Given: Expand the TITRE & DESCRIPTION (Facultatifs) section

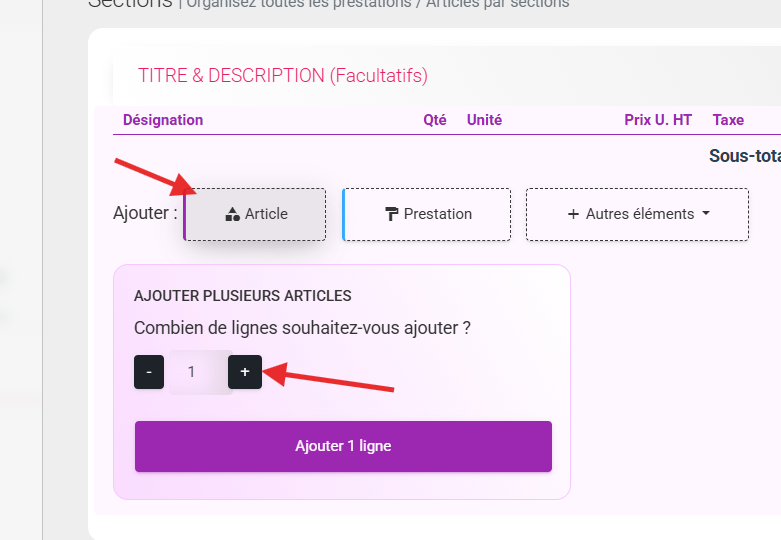Looking at the screenshot, I should (283, 76).
